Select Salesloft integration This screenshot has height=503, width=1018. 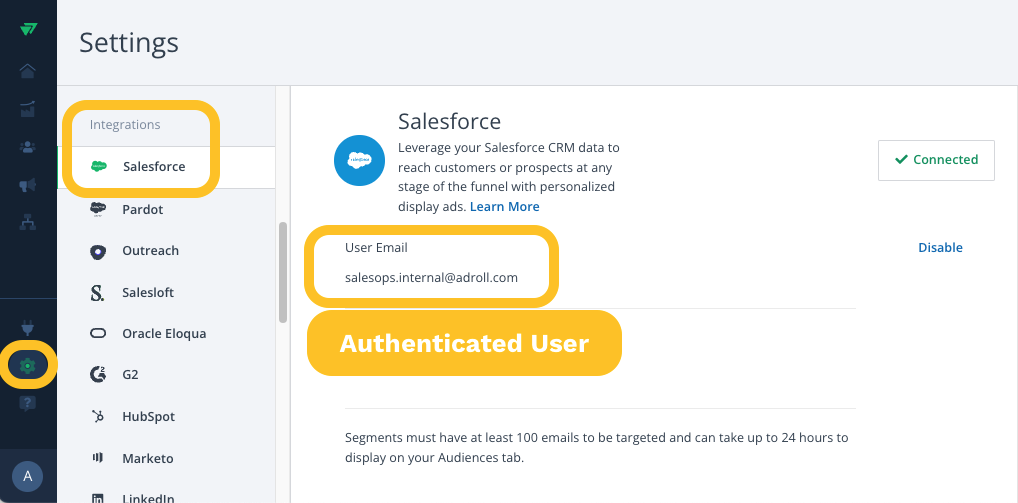[x=166, y=292]
